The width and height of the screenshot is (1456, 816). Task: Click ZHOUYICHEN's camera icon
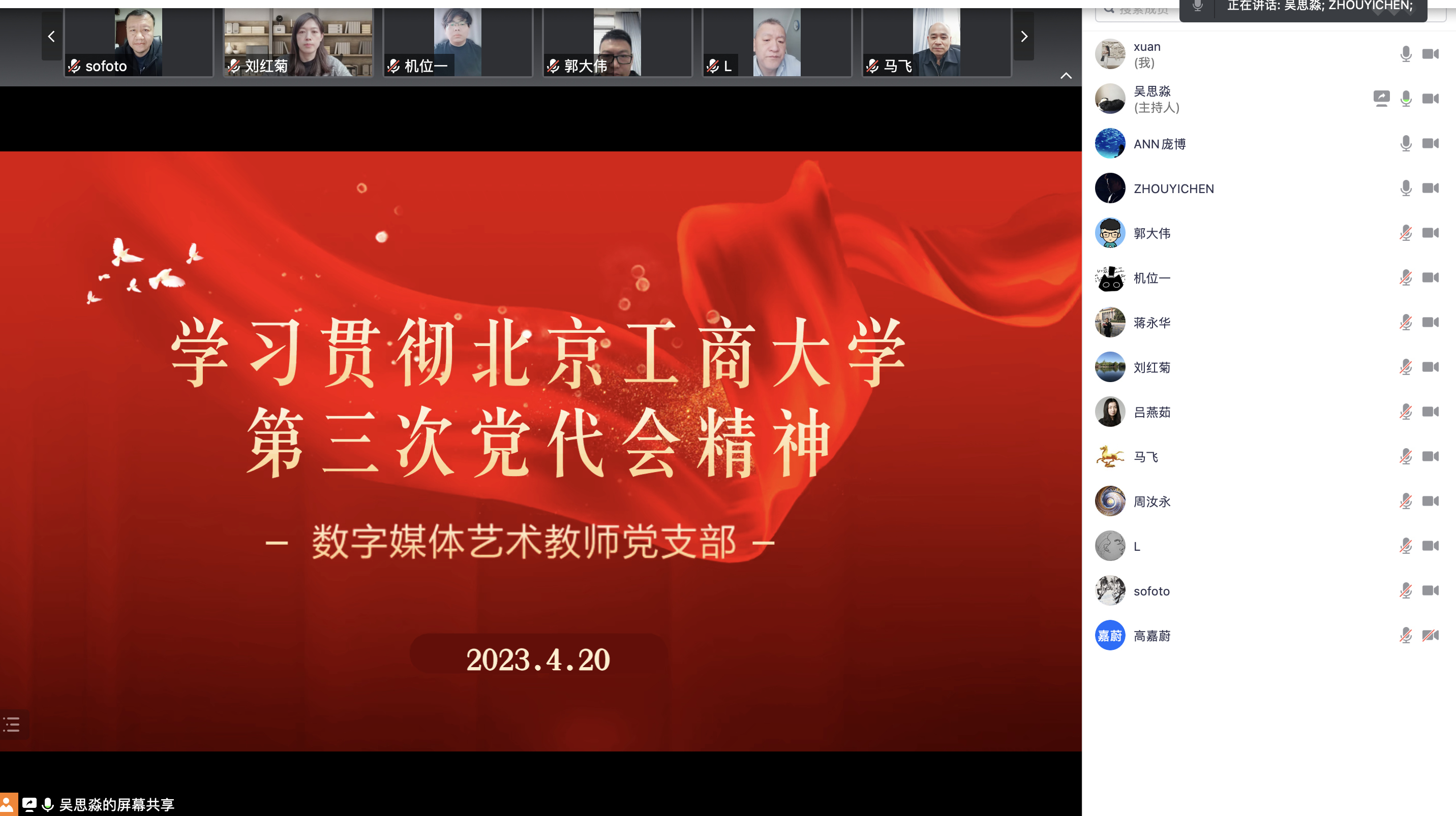point(1431,188)
